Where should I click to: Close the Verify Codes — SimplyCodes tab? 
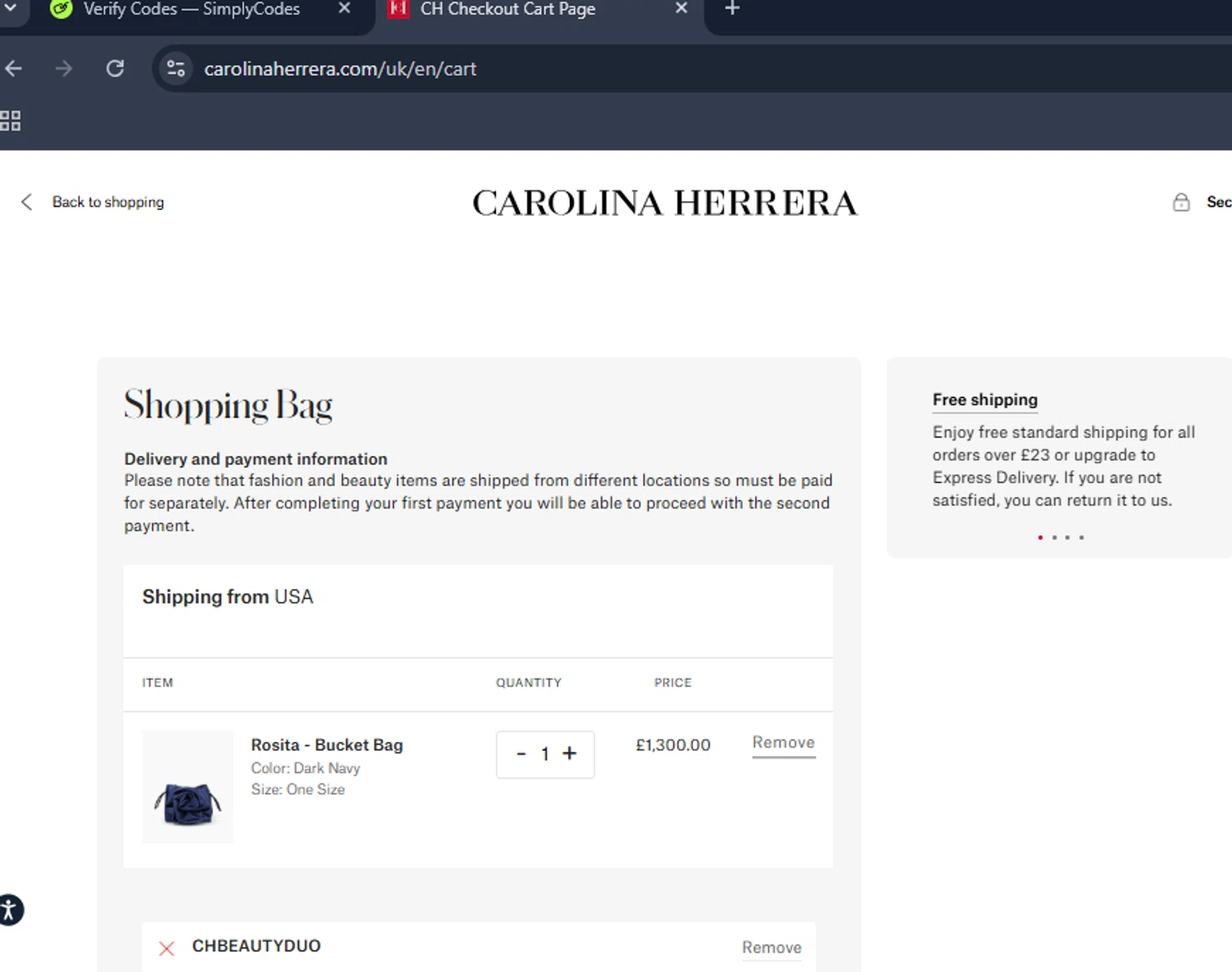[x=345, y=8]
